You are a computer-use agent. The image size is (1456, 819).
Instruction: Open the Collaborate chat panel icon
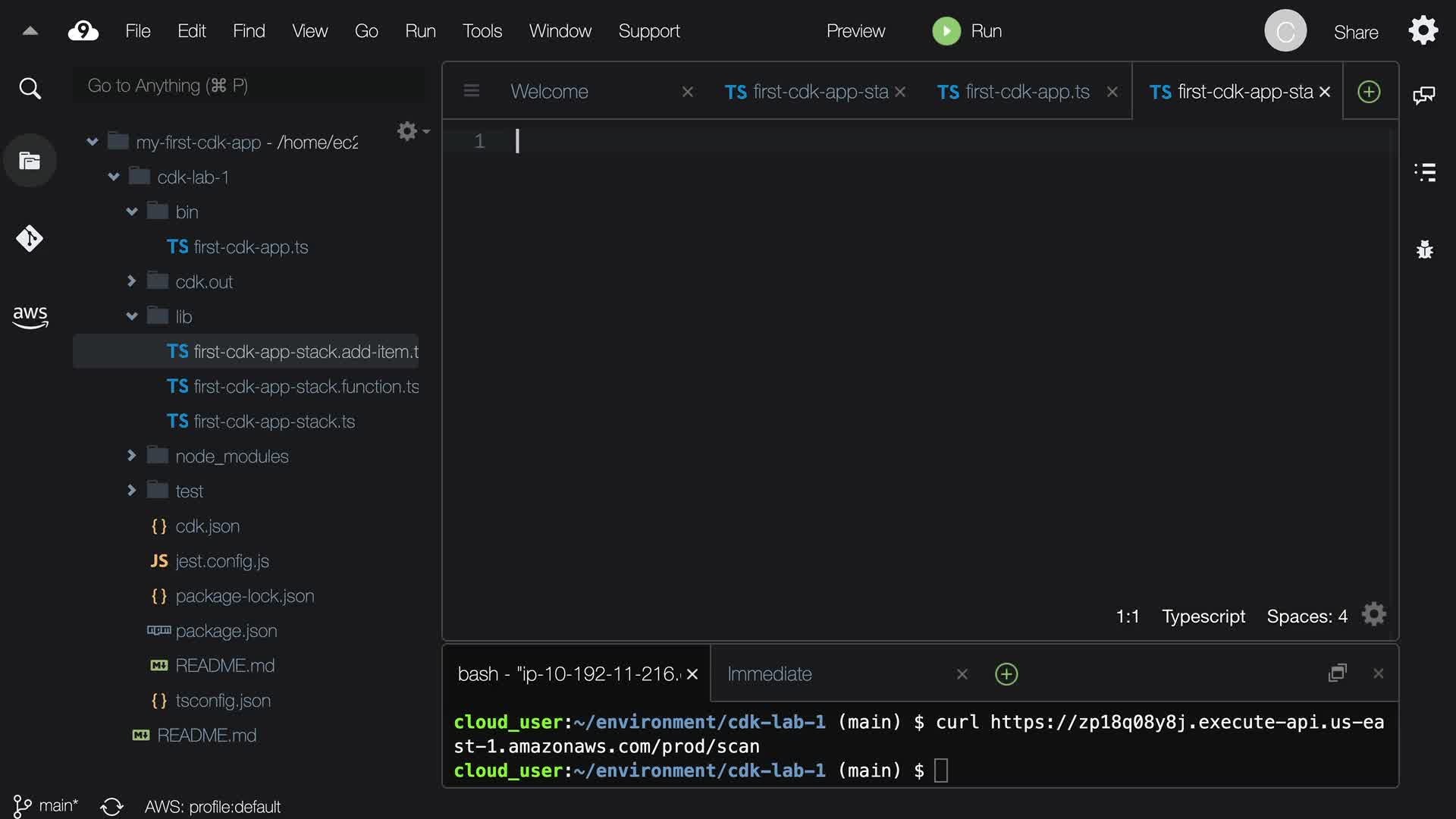point(1423,95)
